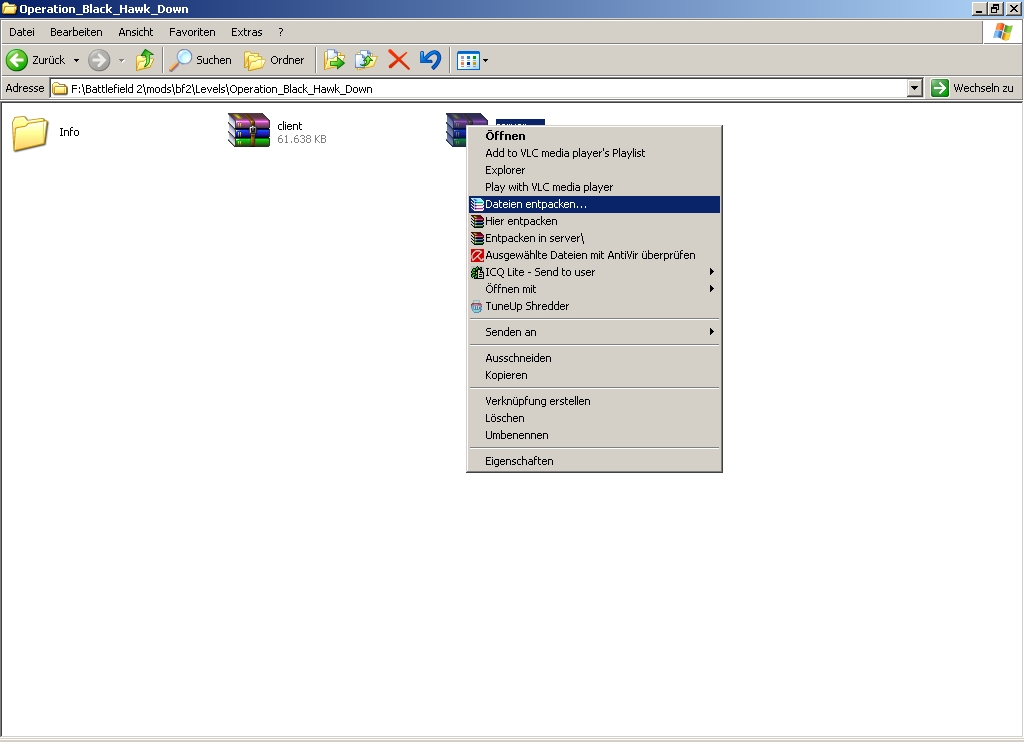Screen dimensions: 1024x742
Task: Open the forward history dropdown arrow
Action: click(121, 60)
